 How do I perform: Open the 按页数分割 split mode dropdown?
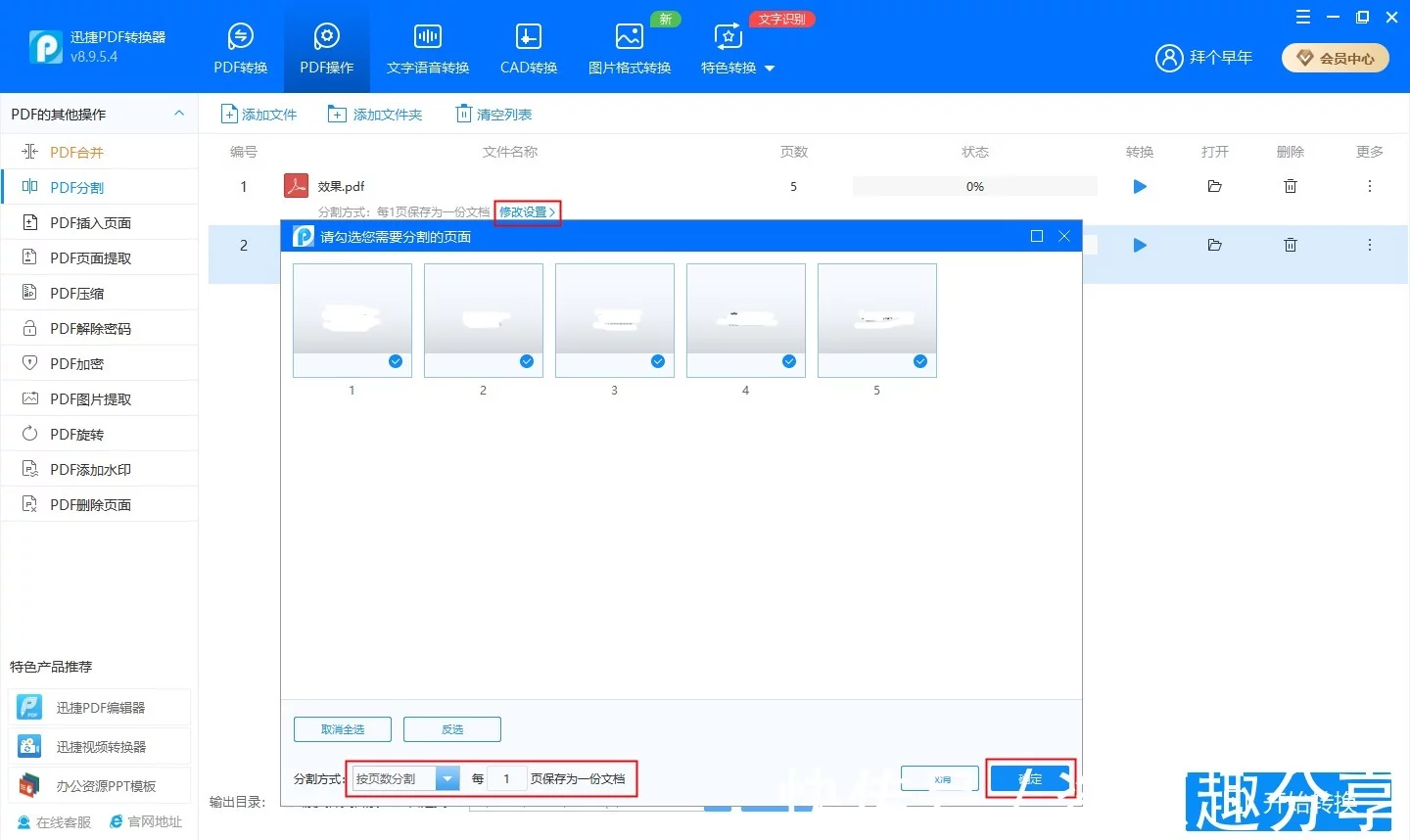(x=405, y=778)
